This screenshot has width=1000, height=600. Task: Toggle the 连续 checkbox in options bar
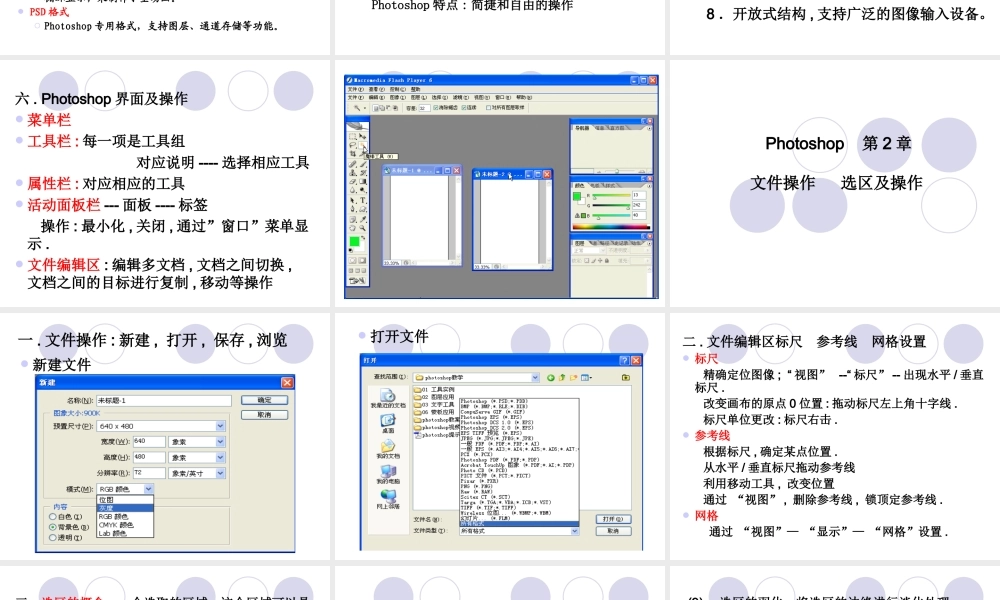pyautogui.click(x=464, y=108)
